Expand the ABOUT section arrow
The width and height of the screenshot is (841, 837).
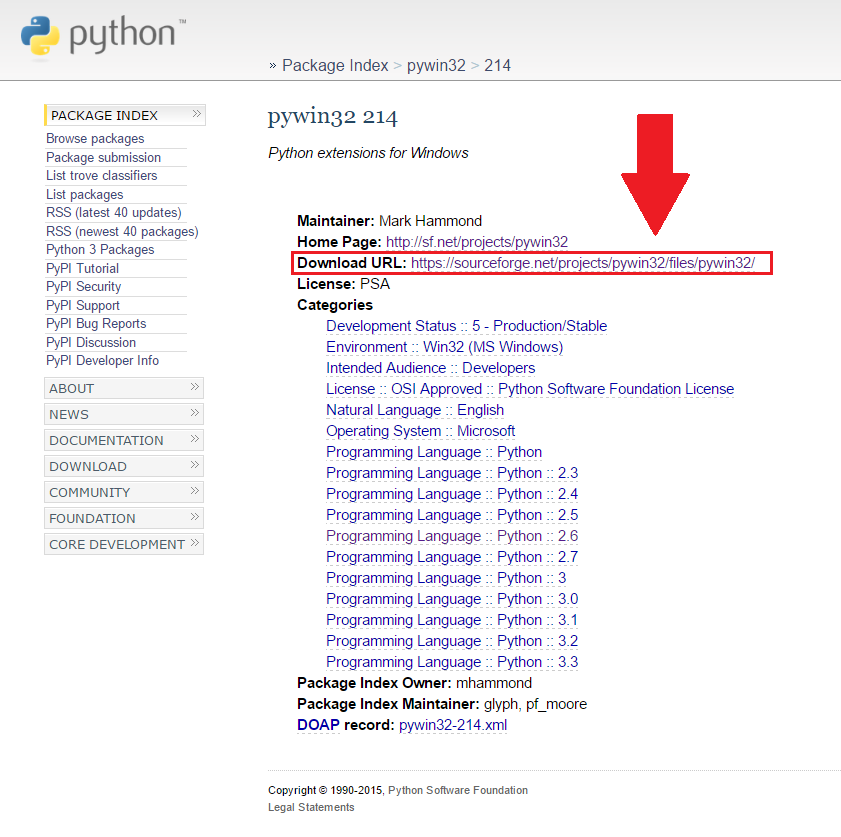195,387
